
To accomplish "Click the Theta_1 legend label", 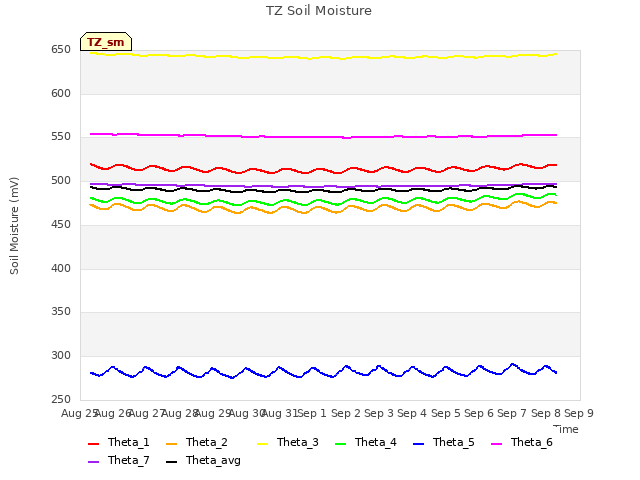I will click(129, 442).
